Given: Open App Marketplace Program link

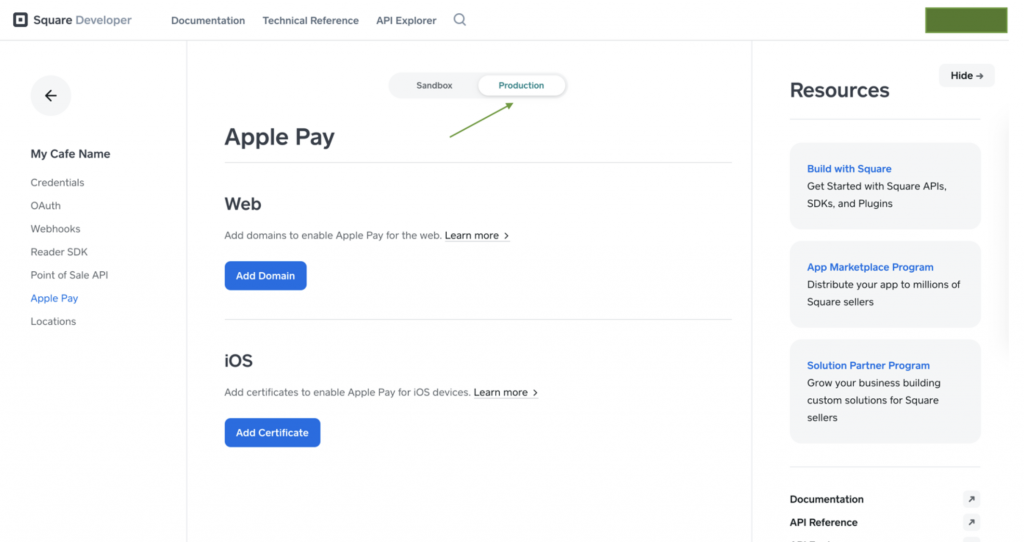Looking at the screenshot, I should [870, 267].
